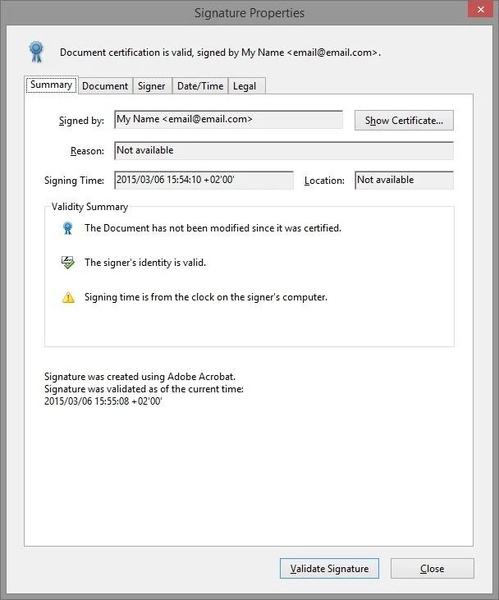The width and height of the screenshot is (499, 600).
Task: Click 'Signature was created using Adobe Acrobat.' text
Action: [140, 377]
